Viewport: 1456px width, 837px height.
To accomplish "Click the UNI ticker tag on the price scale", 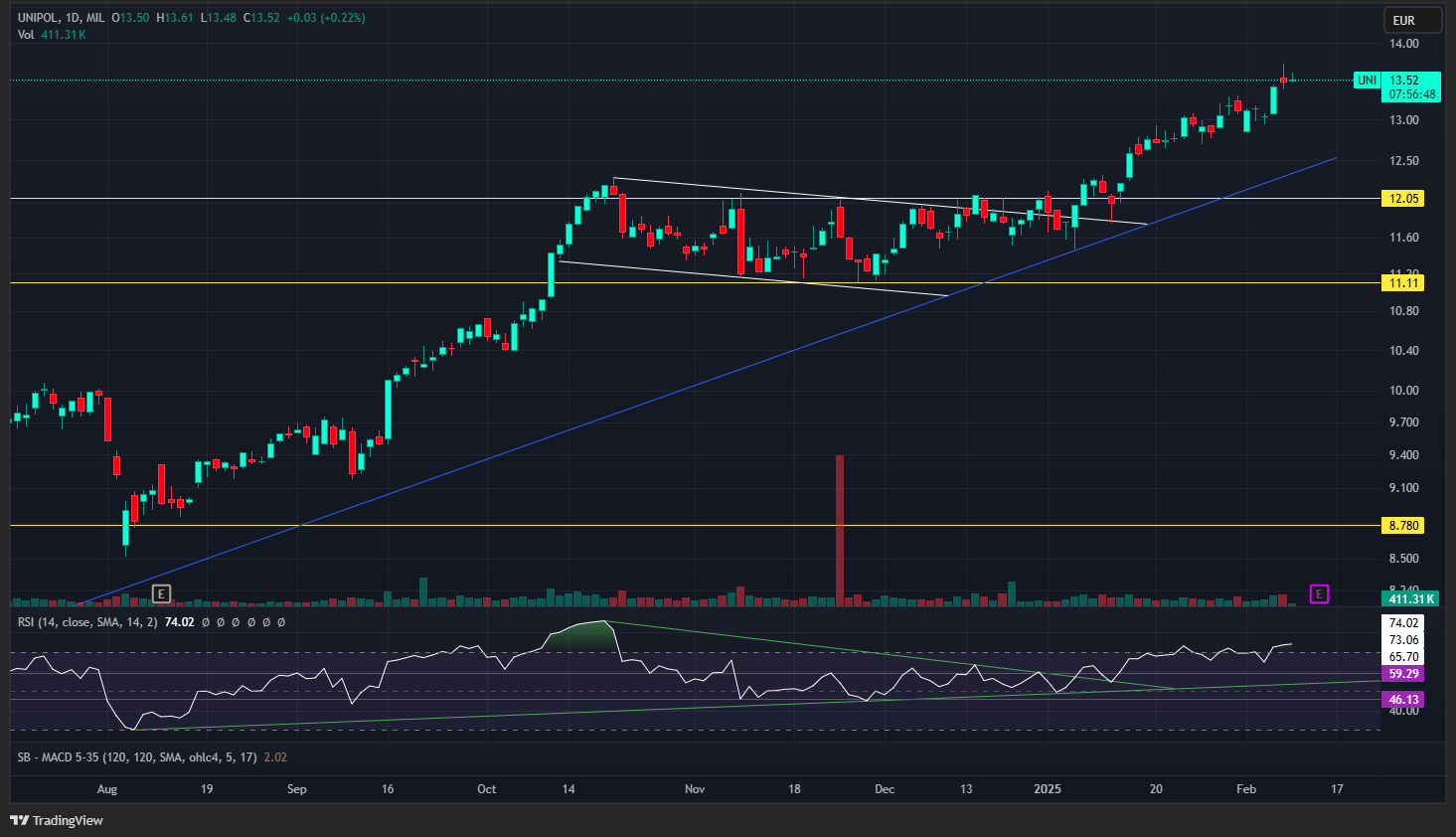I will pos(1368,81).
